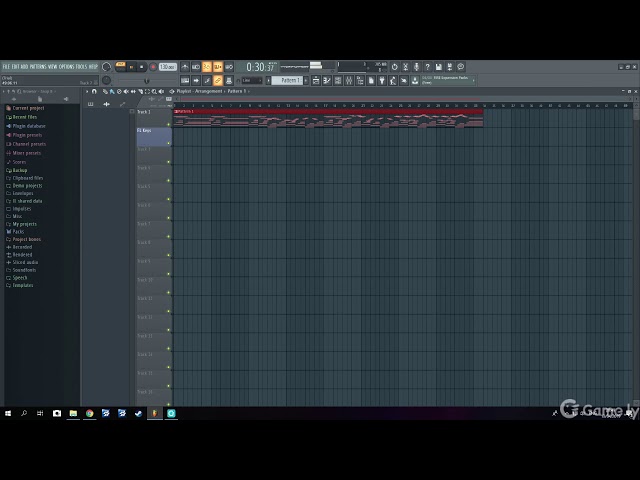
Task: Toggle the highlighted blend recording icon
Action: tap(218, 67)
